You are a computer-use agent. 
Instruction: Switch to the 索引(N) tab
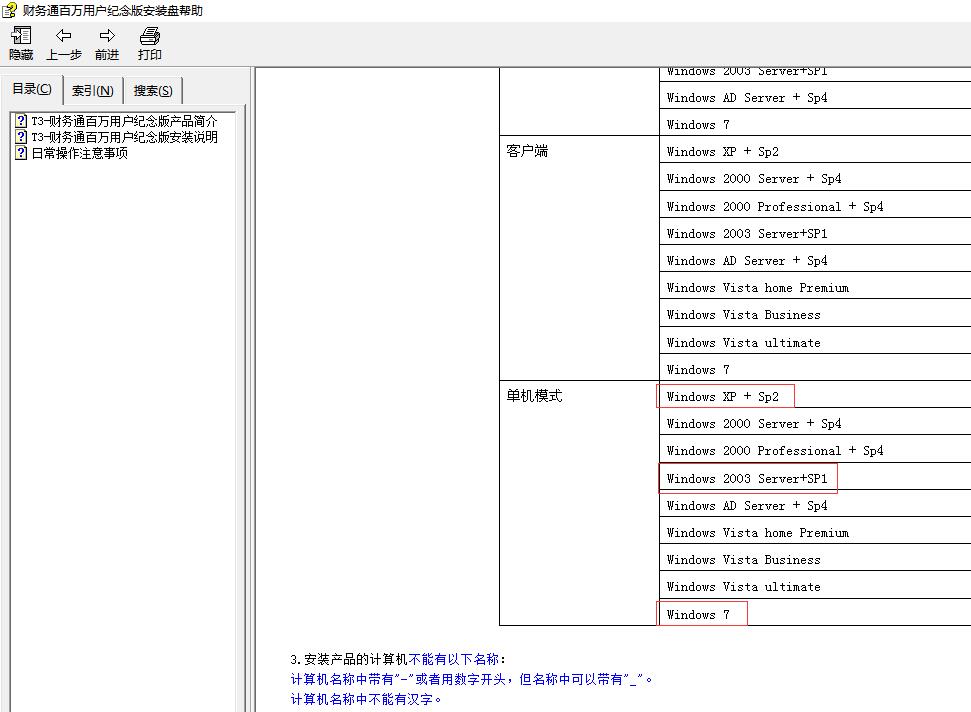pos(93,90)
